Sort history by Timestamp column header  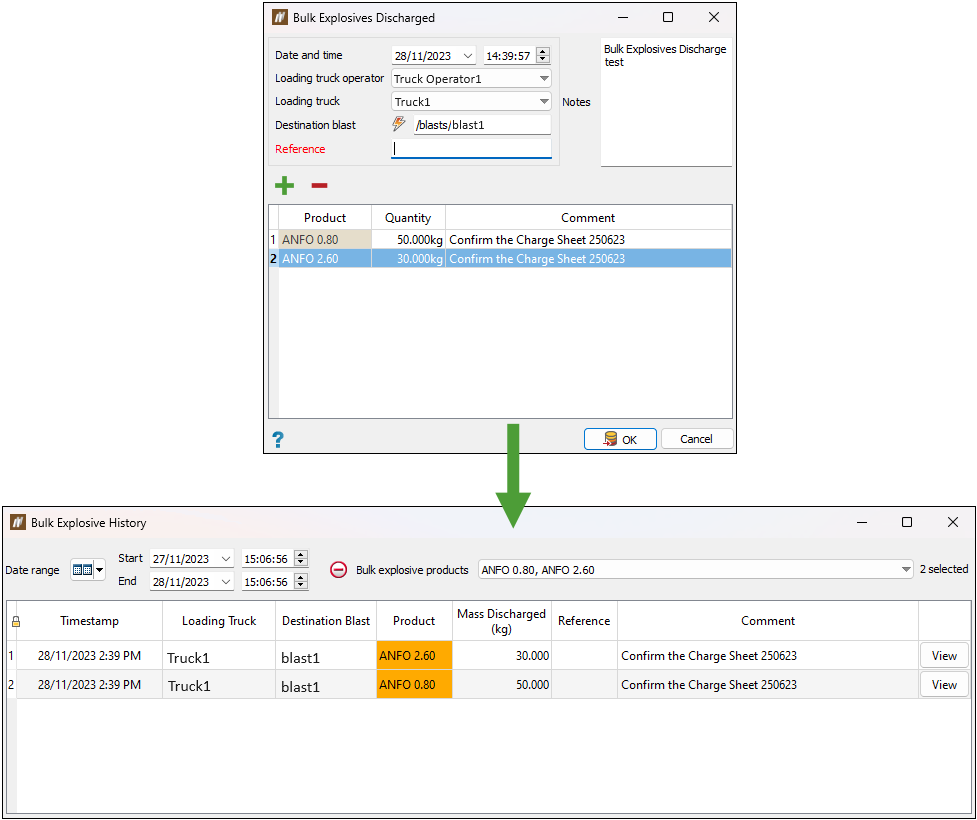click(89, 621)
